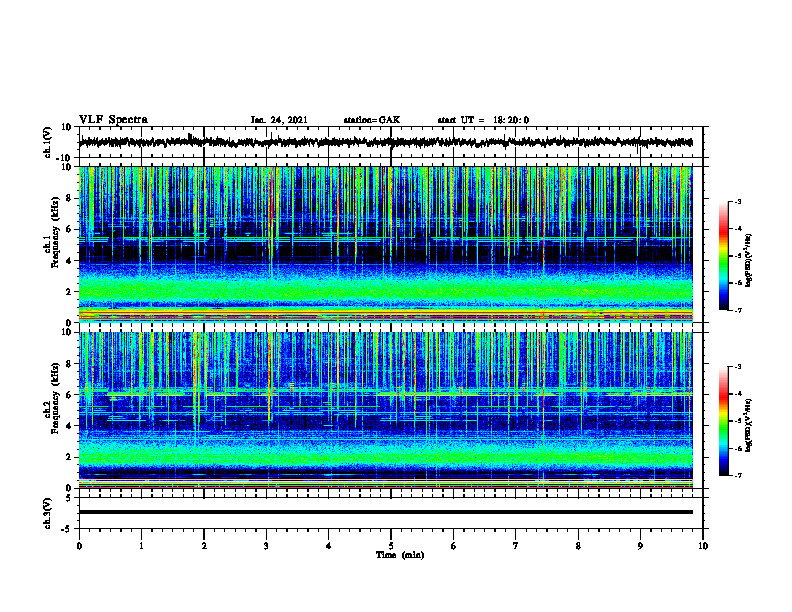Viewport: 792px width, 612px height.
Task: Click the "10" time axis tick label
Action: [703, 546]
